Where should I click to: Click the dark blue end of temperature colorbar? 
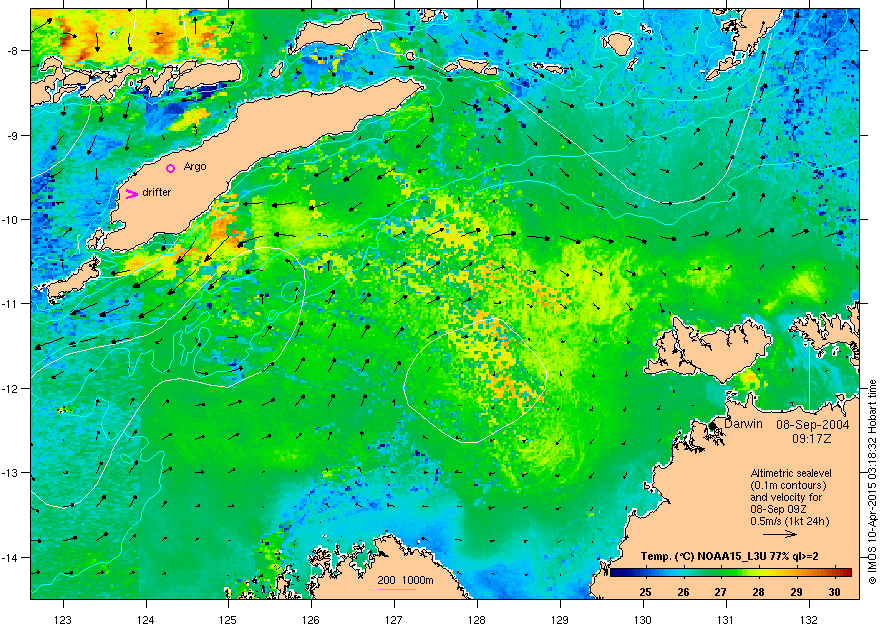(615, 573)
